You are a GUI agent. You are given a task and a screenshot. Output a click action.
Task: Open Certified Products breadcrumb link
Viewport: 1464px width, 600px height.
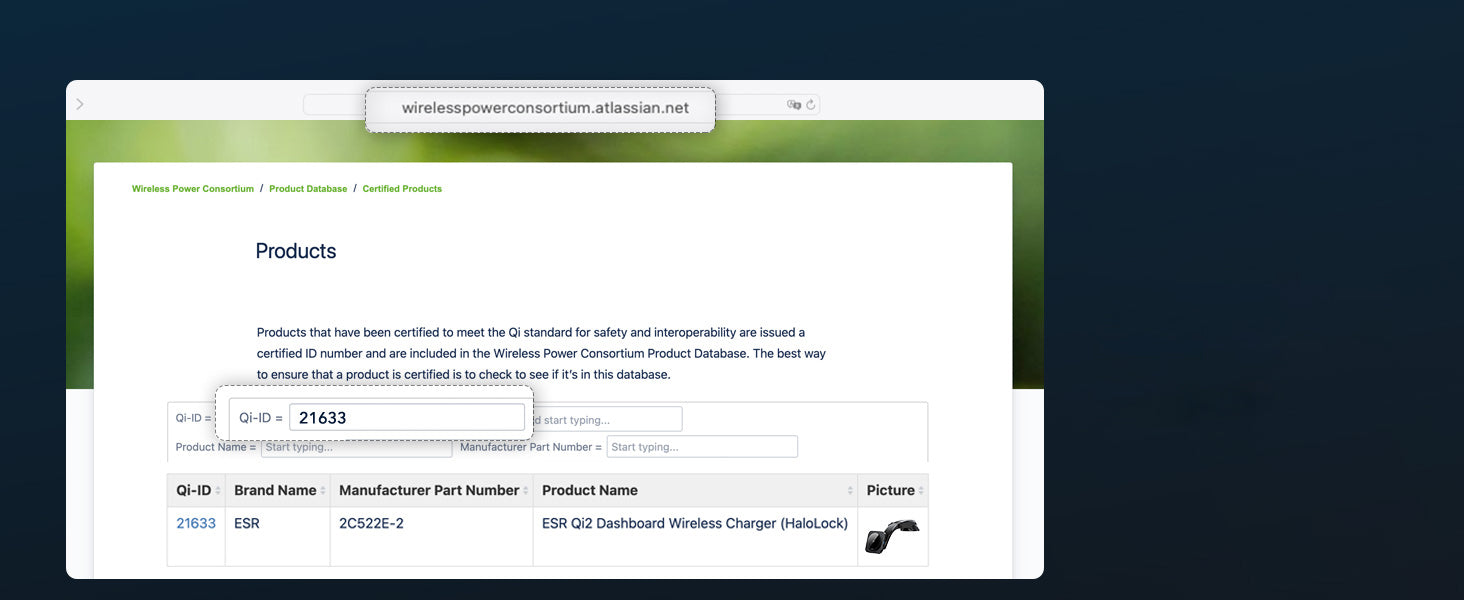click(402, 189)
